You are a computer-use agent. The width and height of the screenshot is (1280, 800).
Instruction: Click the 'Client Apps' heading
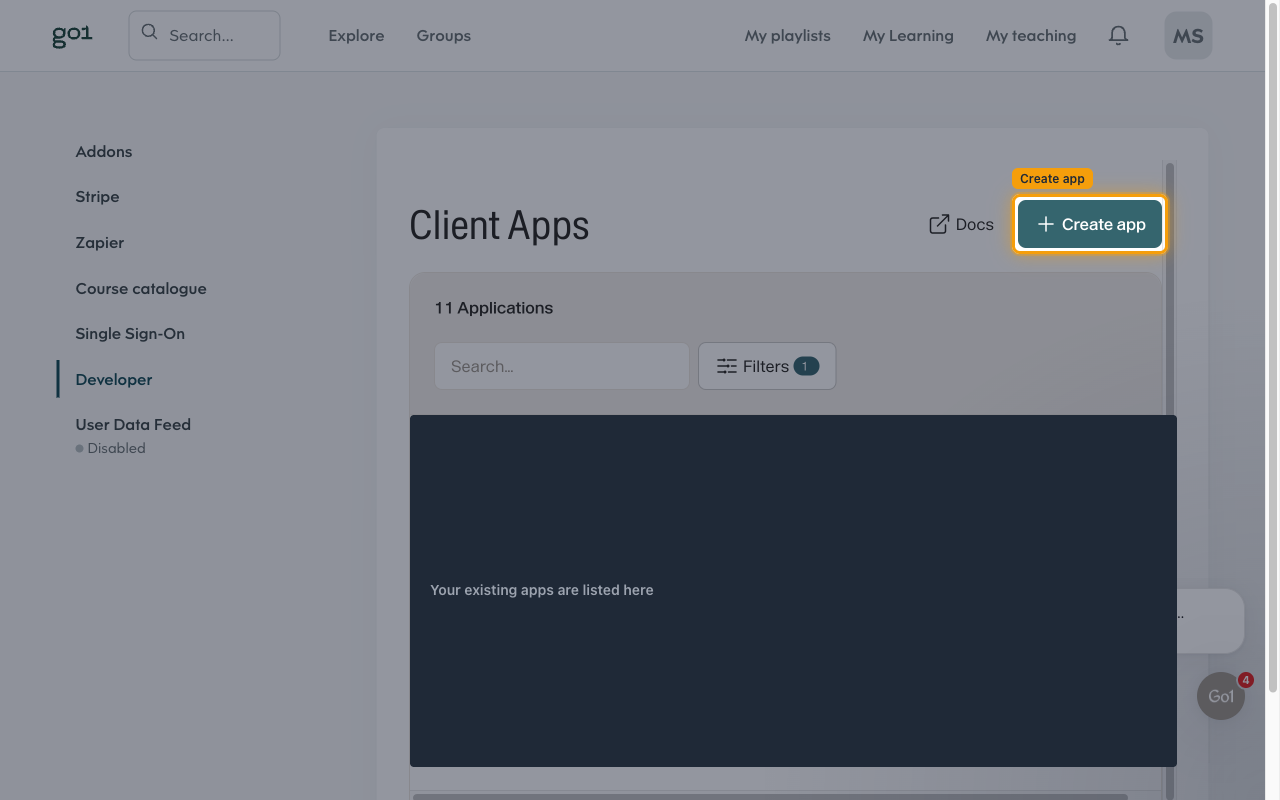click(499, 225)
